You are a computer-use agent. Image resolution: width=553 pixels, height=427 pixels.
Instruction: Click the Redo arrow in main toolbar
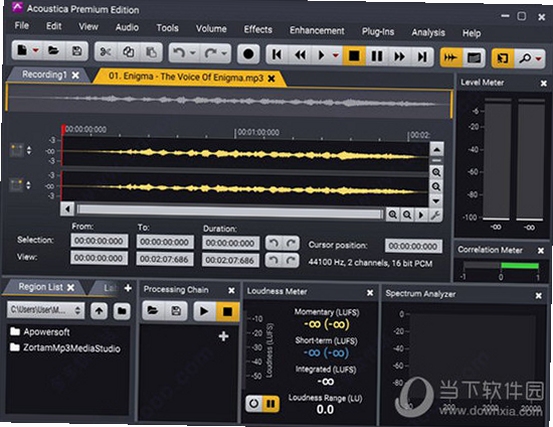210,54
